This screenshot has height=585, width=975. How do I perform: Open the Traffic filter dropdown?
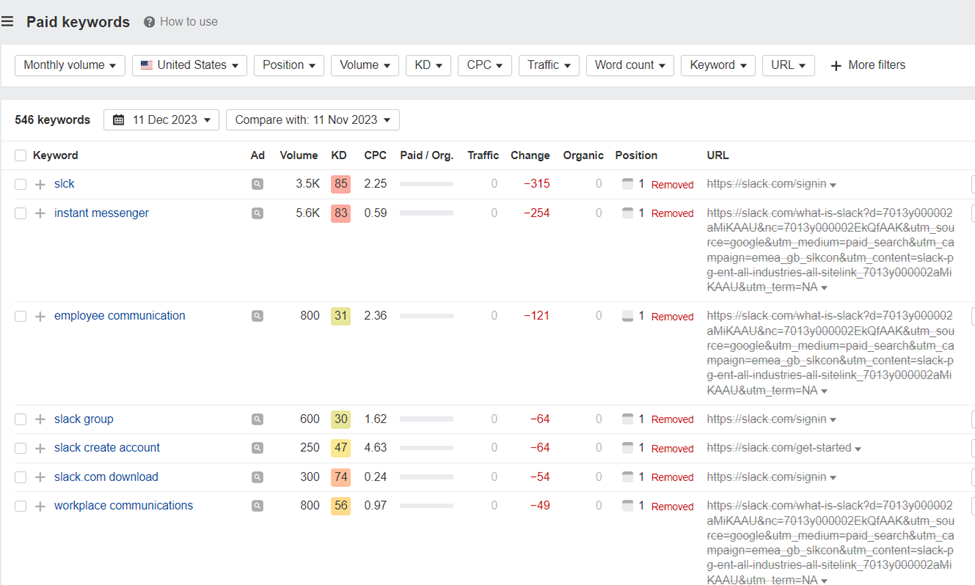click(549, 65)
